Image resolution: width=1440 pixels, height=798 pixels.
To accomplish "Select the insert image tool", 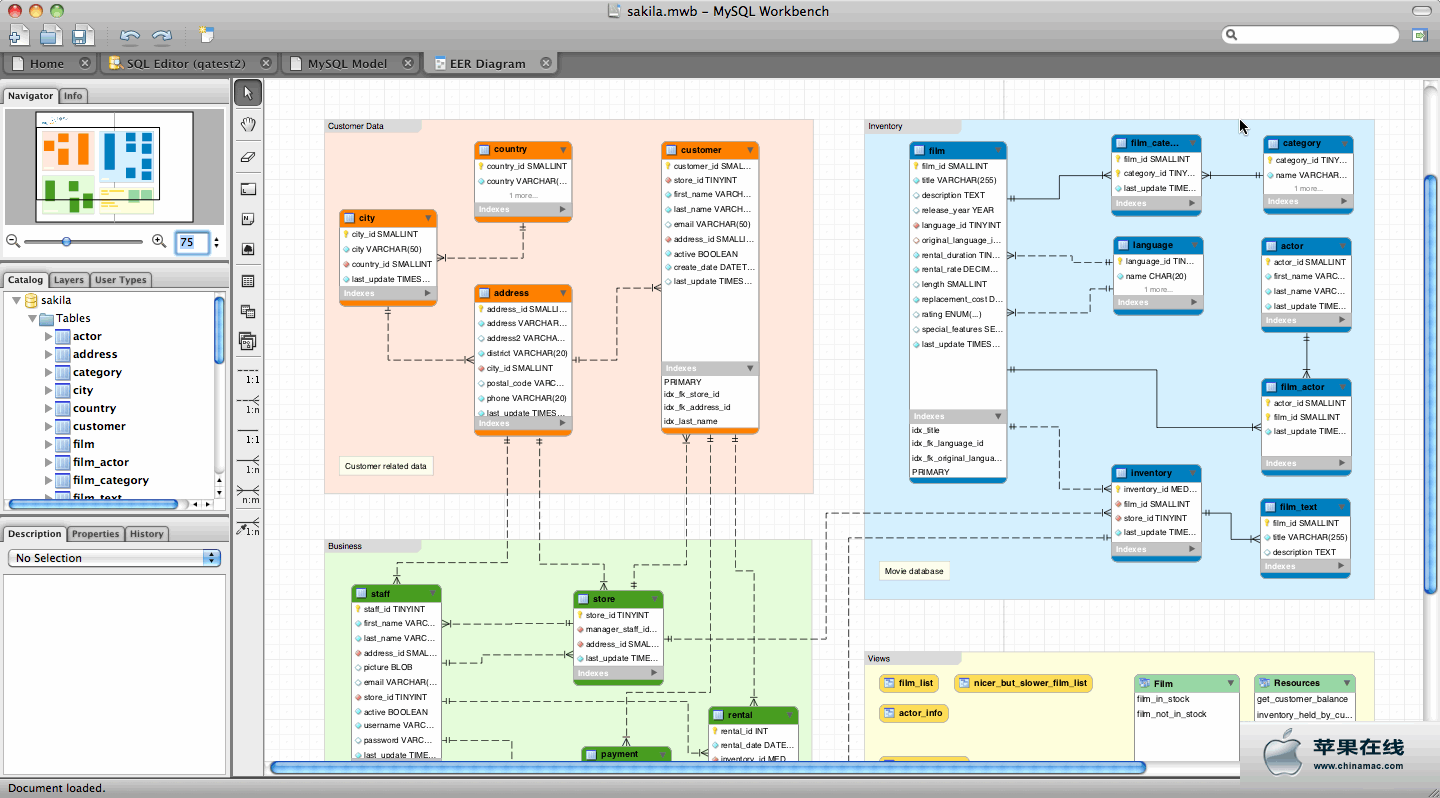I will (248, 249).
